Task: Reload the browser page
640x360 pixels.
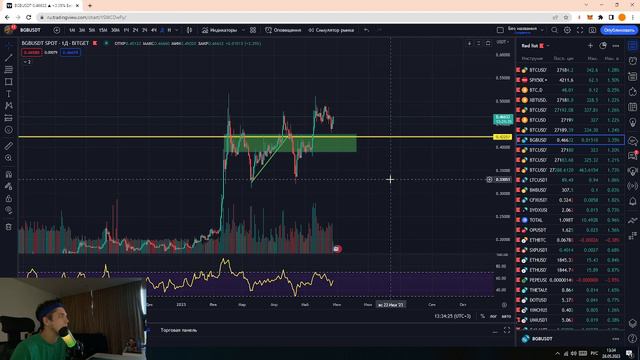Action: click(29, 17)
